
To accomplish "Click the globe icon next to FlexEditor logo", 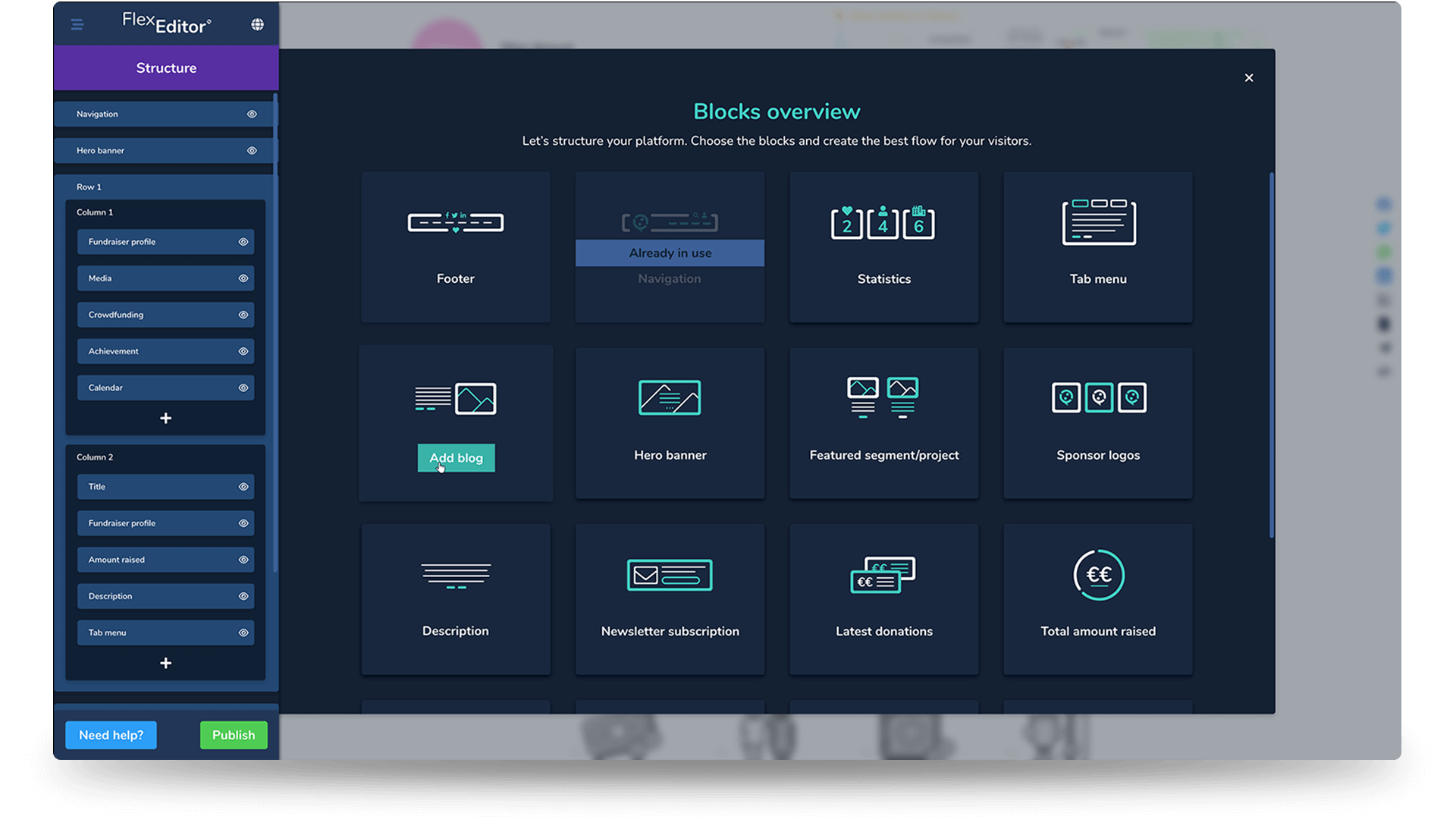I will coord(257,24).
